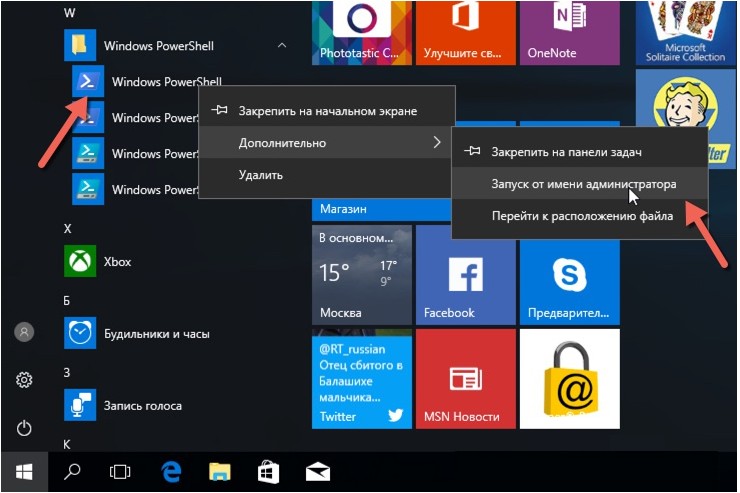Click the user account avatar icon

pyautogui.click(x=24, y=332)
